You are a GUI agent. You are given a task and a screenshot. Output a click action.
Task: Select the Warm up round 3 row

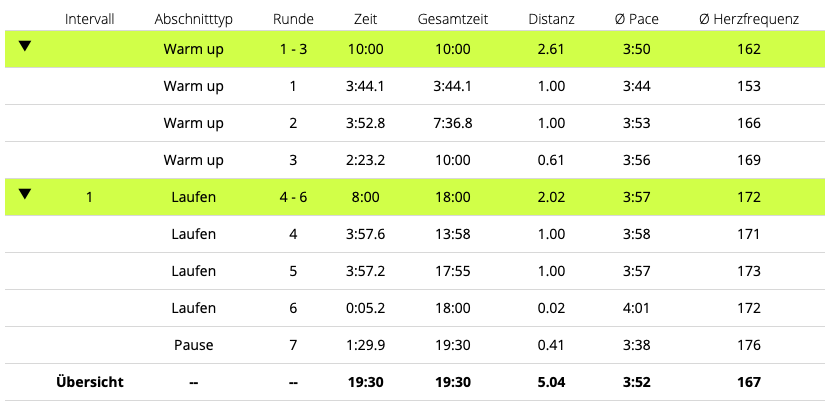(415, 160)
